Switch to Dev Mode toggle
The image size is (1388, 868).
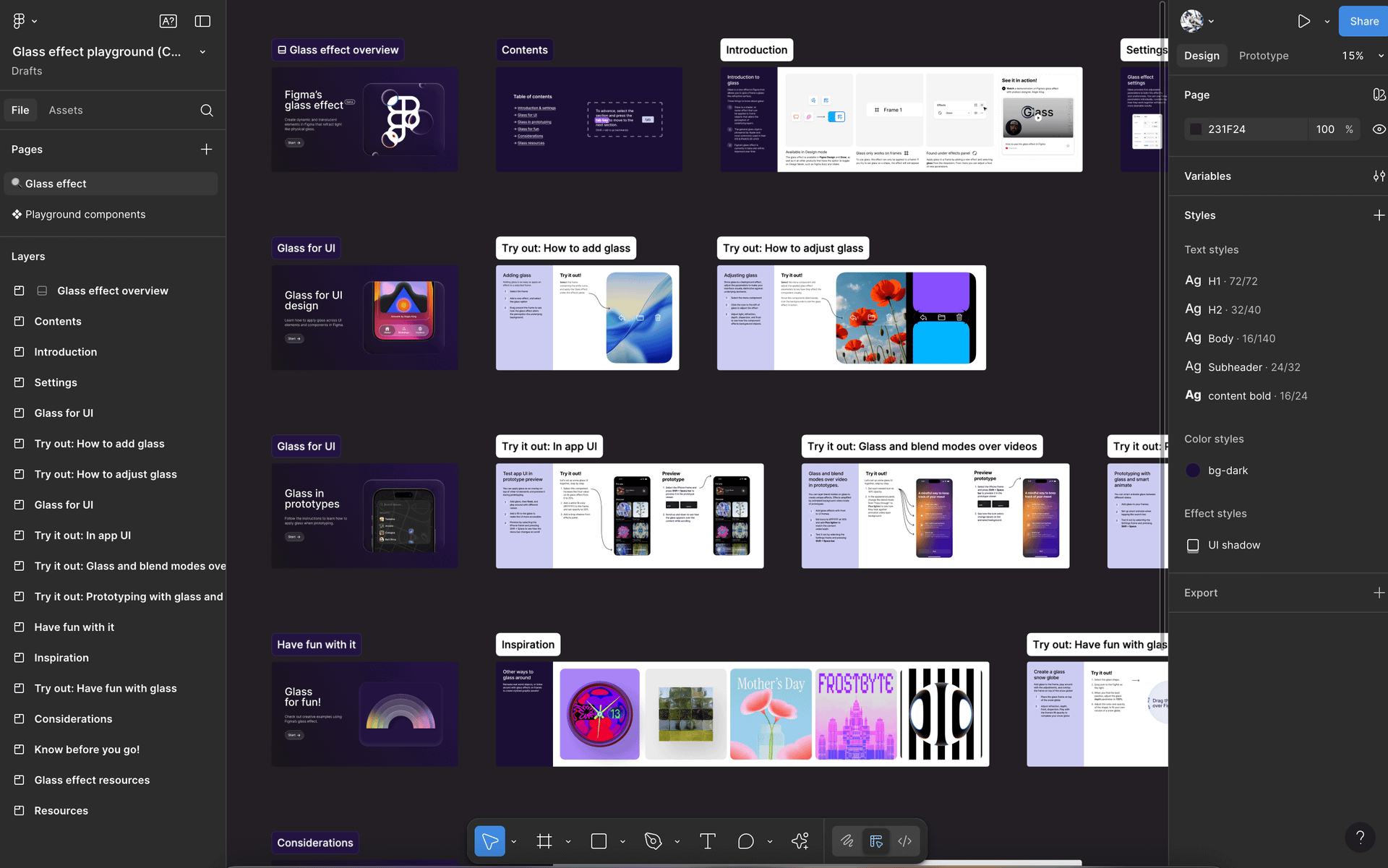click(x=904, y=841)
